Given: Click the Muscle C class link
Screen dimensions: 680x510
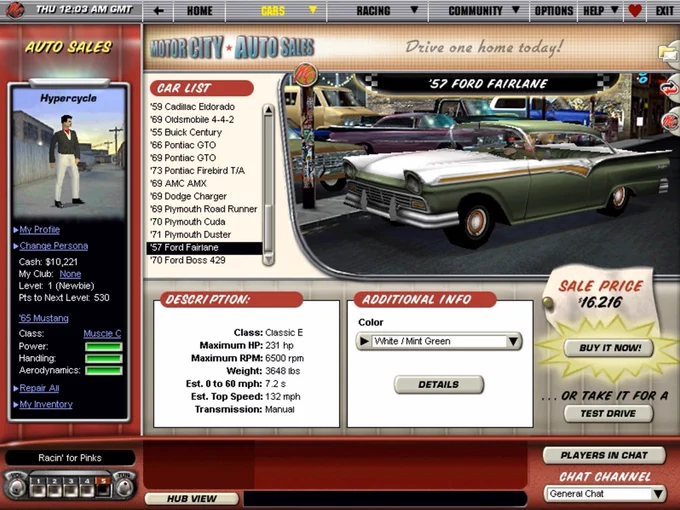Looking at the screenshot, I should click(102, 333).
